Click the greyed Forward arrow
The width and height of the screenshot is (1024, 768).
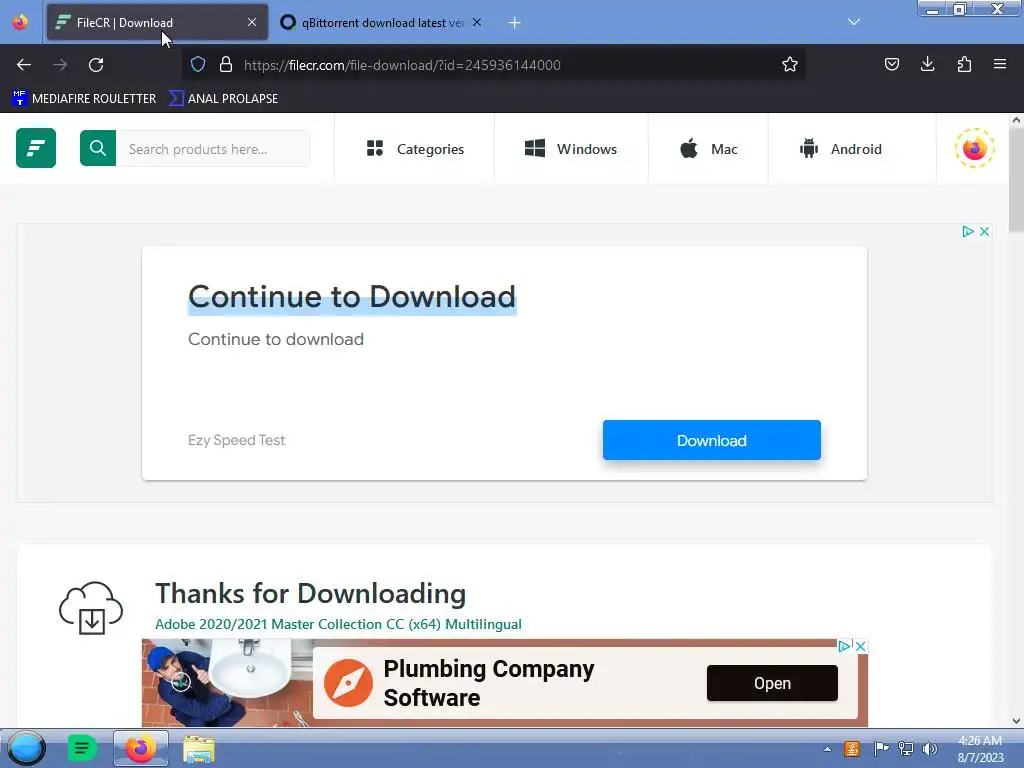(60, 65)
